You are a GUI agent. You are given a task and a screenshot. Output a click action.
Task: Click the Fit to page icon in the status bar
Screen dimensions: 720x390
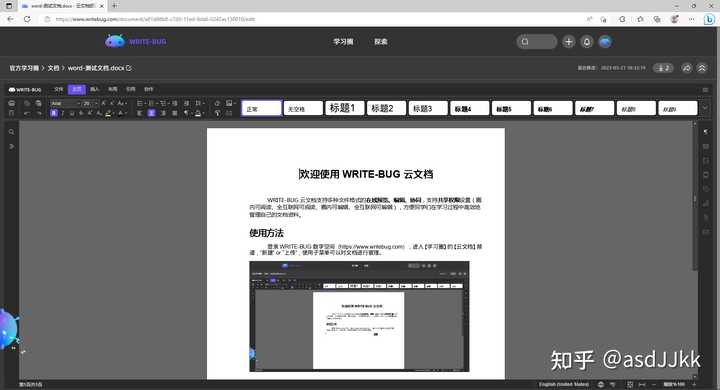630,384
